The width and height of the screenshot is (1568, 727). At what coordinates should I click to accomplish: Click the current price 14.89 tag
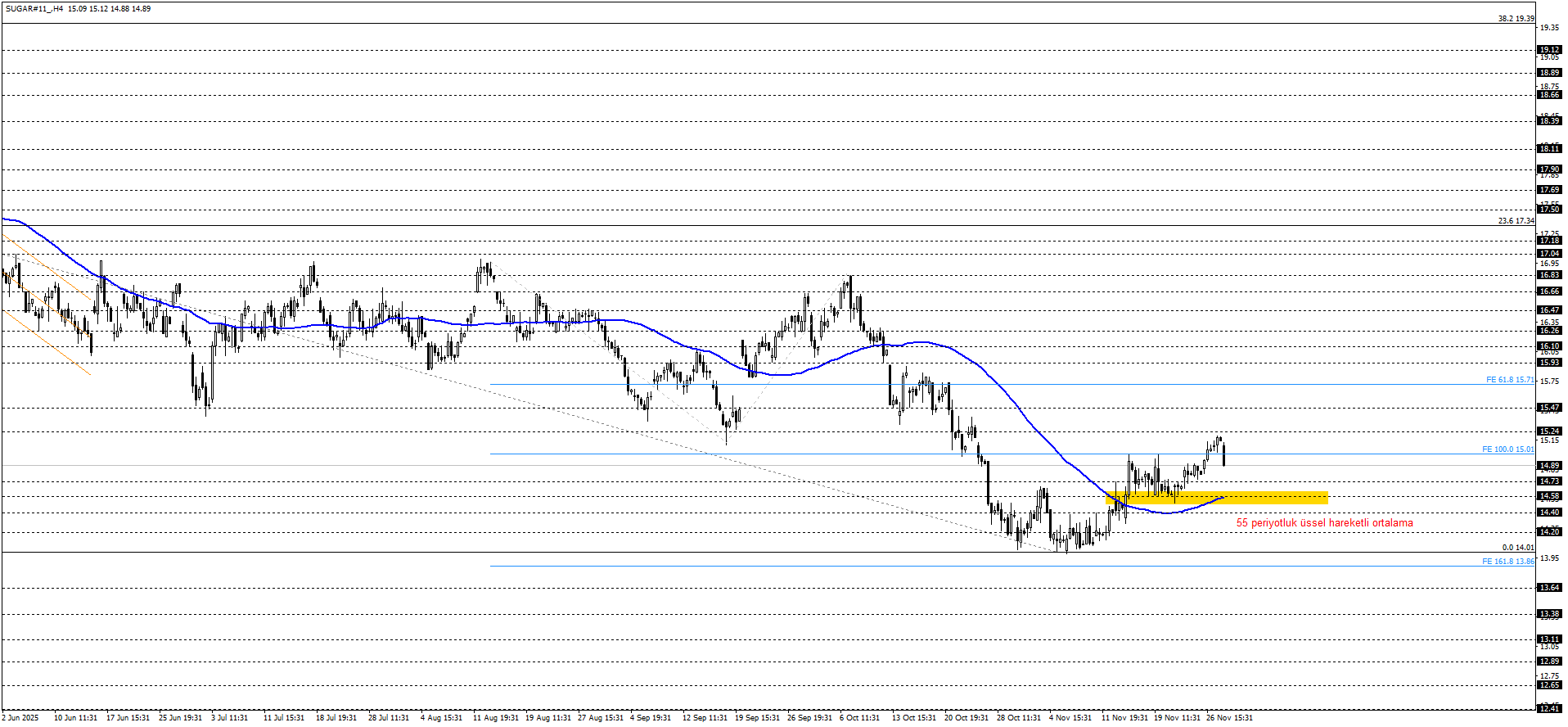tap(1549, 466)
